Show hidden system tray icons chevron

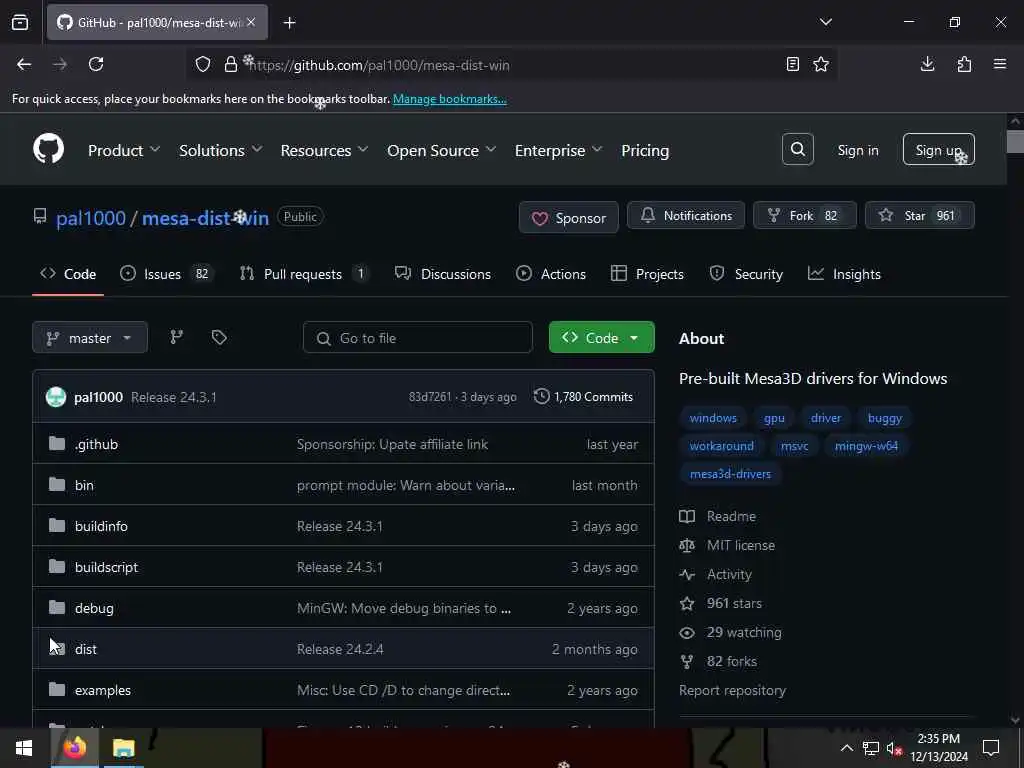[x=846, y=748]
